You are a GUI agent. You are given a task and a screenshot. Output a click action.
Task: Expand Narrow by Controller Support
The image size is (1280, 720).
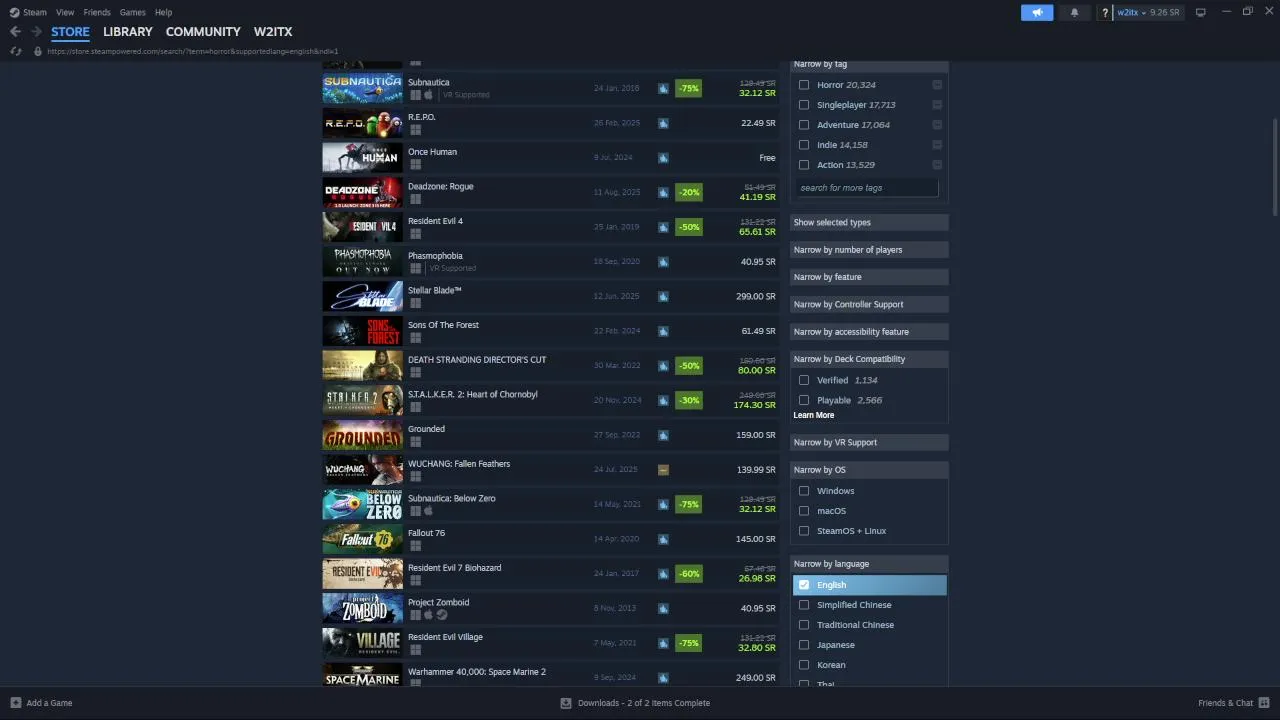tap(869, 304)
